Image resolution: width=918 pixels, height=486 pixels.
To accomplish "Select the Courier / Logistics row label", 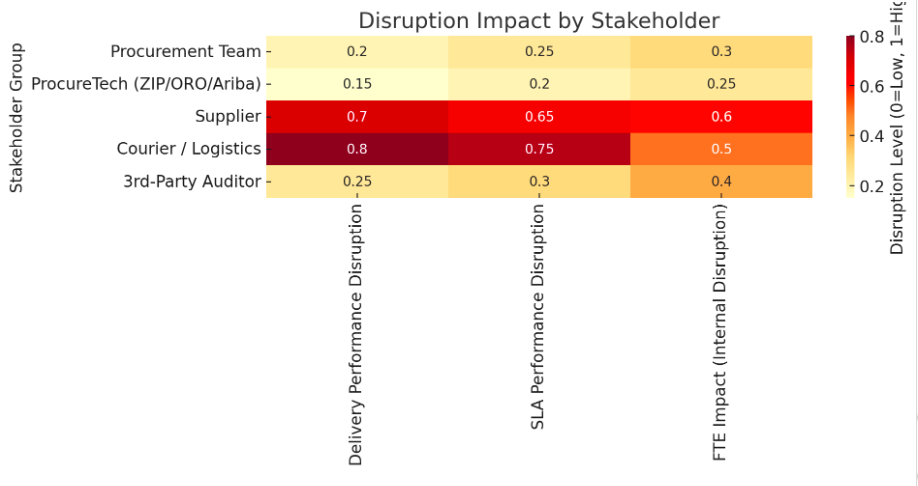I will (188, 149).
